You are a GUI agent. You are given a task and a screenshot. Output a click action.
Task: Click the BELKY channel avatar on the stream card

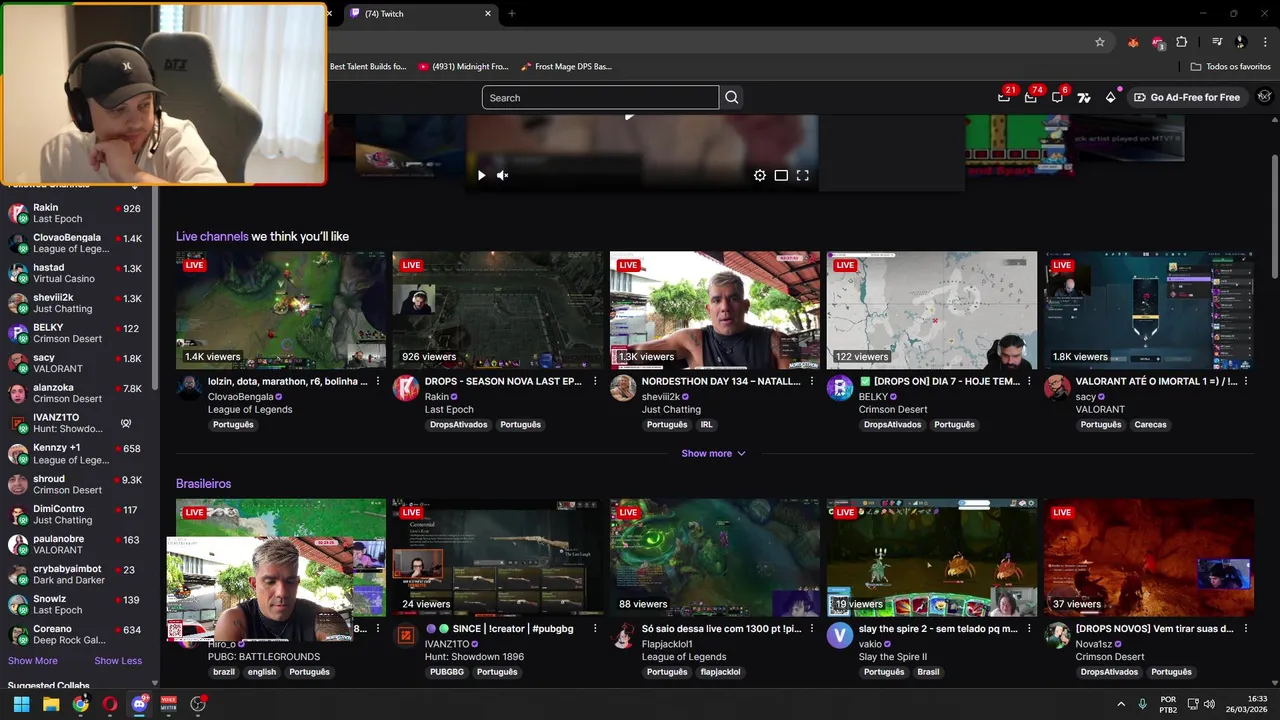(x=840, y=388)
